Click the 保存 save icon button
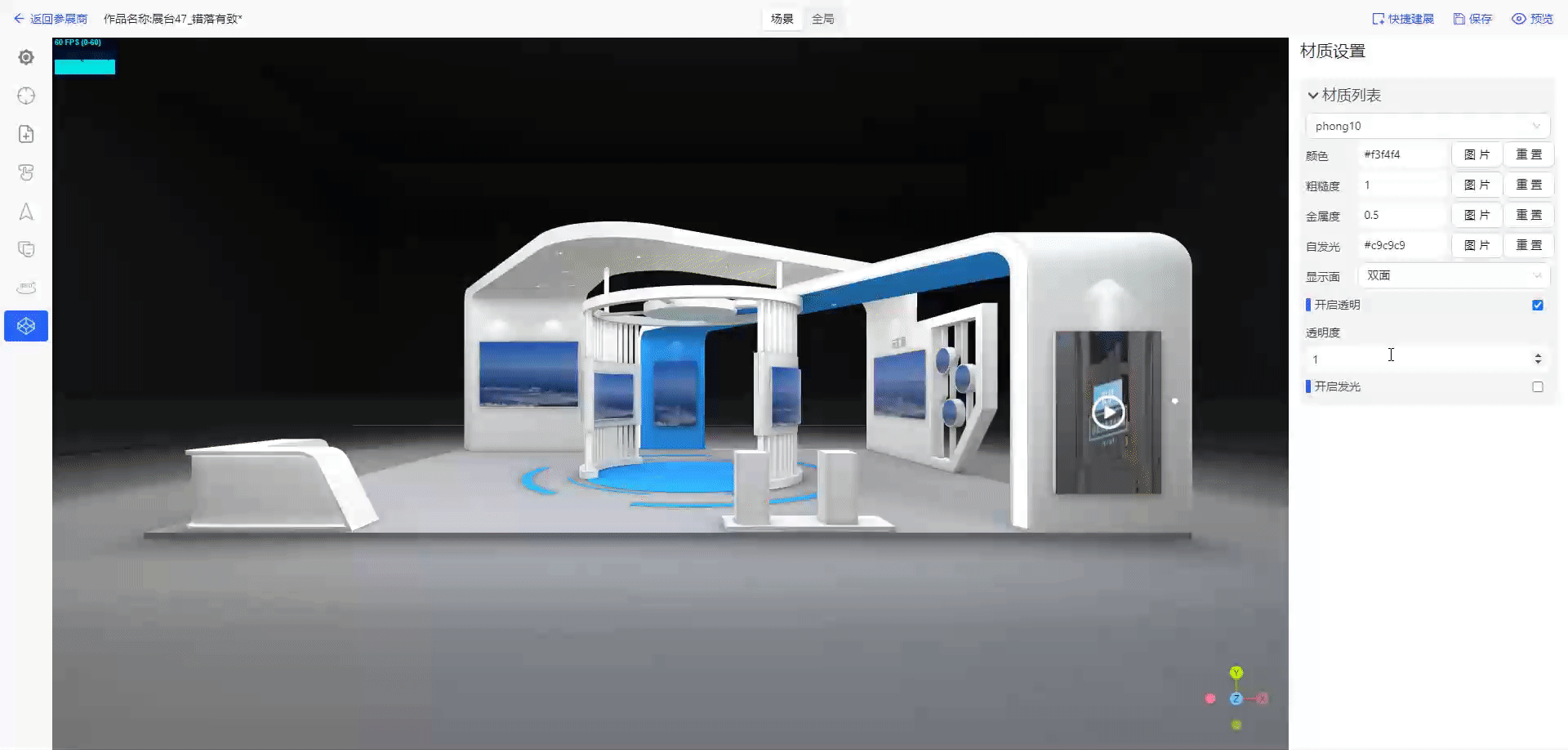Viewport: 1568px width, 750px height. point(1472,19)
